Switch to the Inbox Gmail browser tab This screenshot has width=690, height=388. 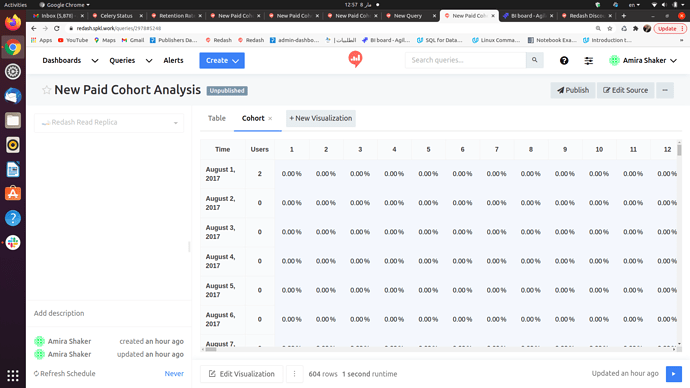(x=58, y=15)
